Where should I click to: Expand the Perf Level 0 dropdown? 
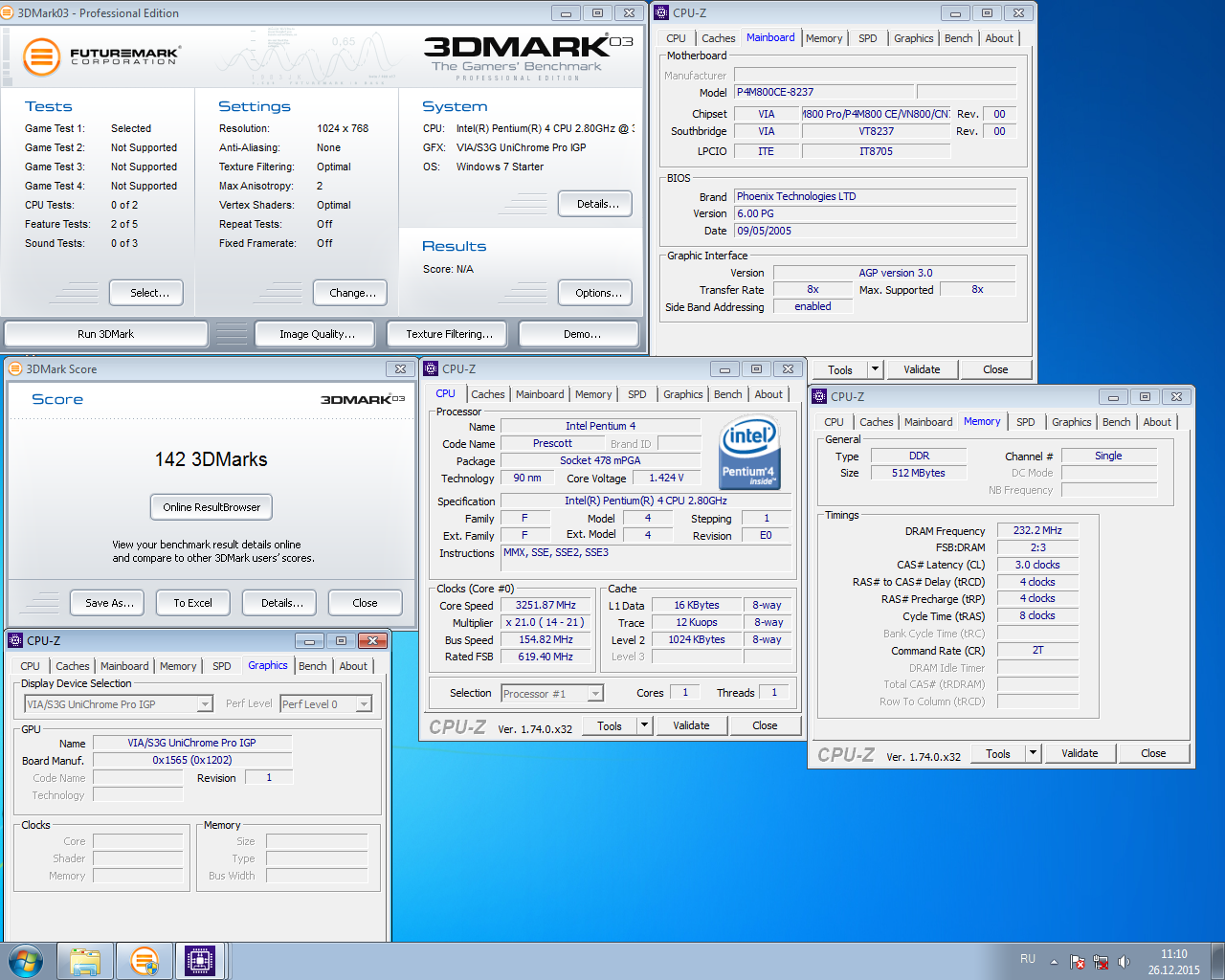(x=364, y=704)
